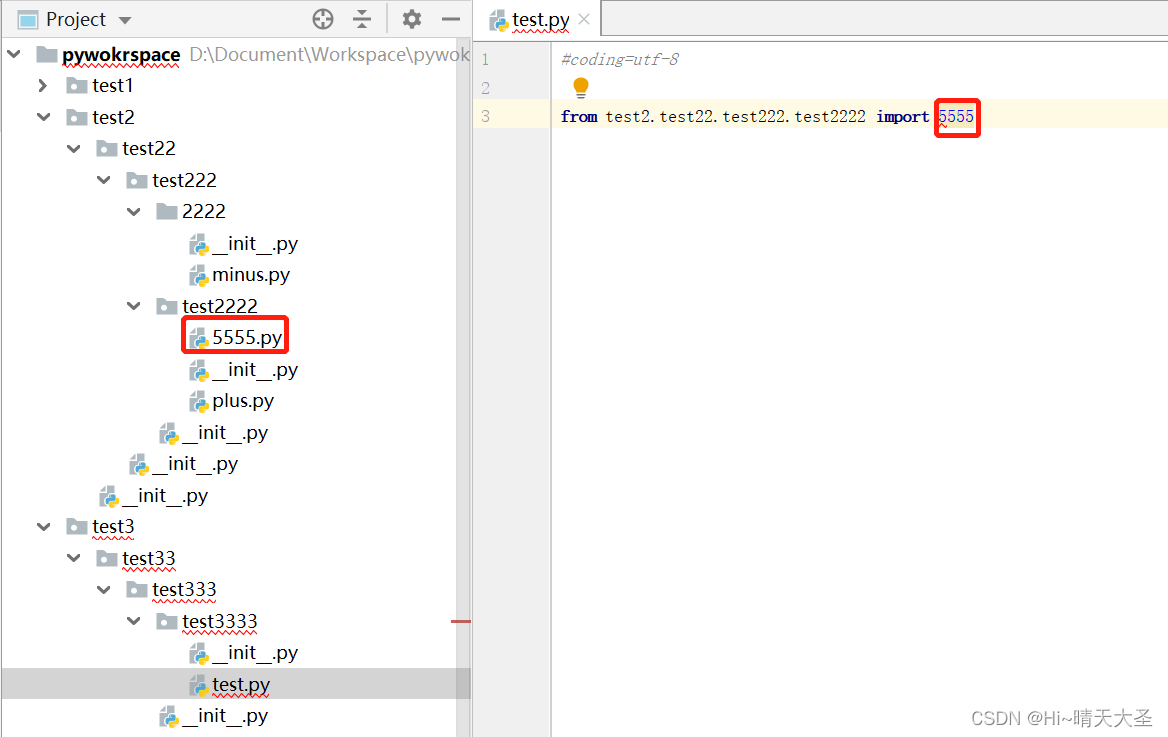Click the D:\Document\Workspace path text
The width and height of the screenshot is (1168, 737).
pos(328,54)
